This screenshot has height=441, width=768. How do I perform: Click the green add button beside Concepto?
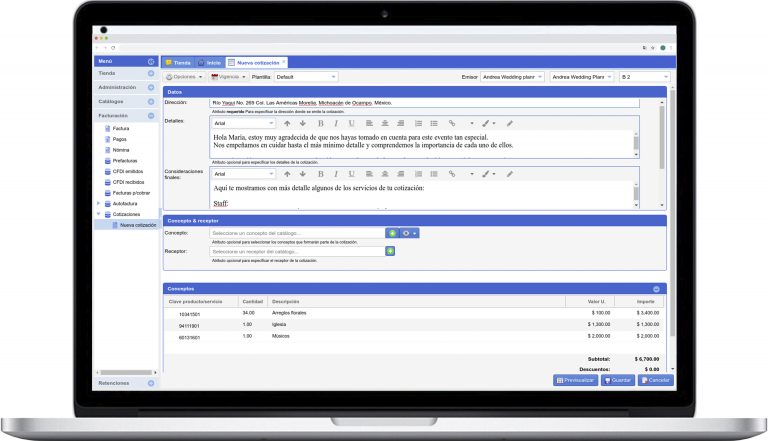click(x=393, y=233)
